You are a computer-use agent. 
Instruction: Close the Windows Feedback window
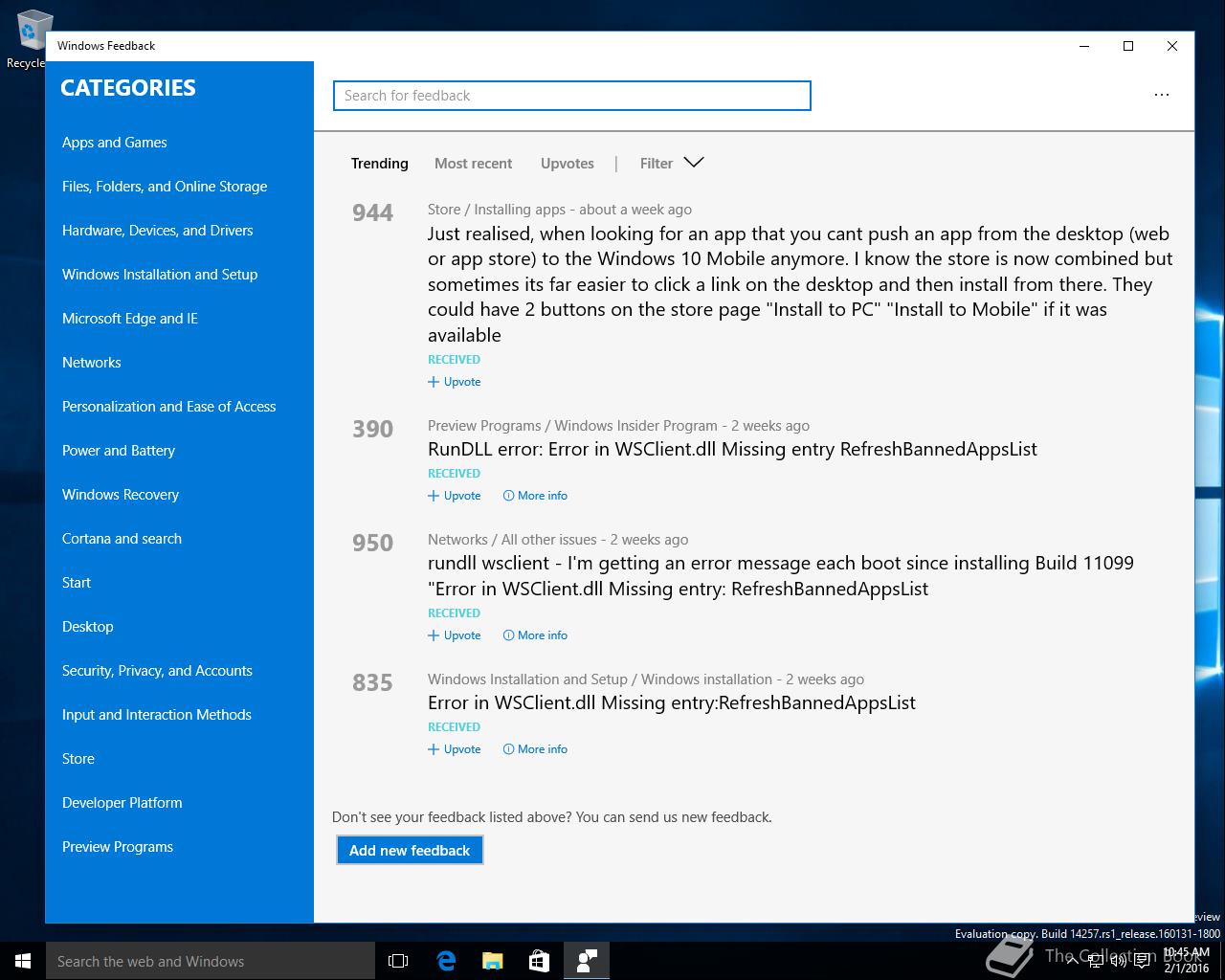[1172, 46]
